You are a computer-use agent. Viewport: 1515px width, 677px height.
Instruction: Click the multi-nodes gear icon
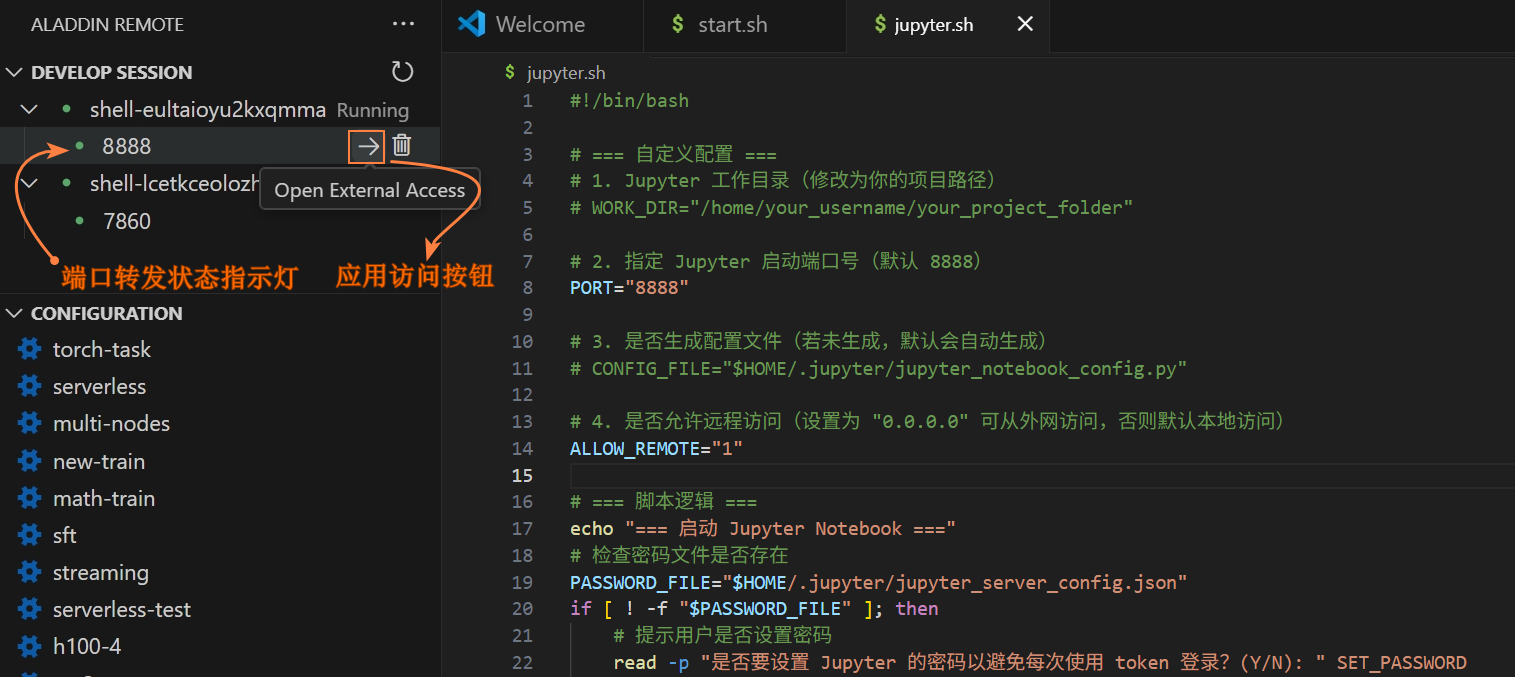pyautogui.click(x=30, y=424)
